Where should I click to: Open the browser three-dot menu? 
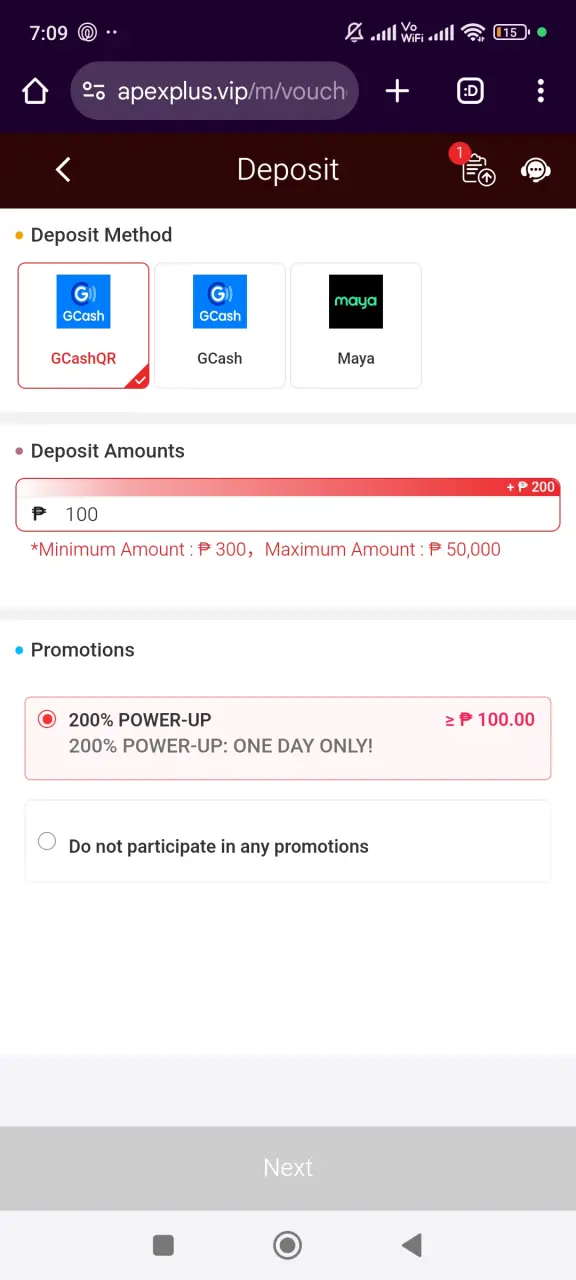(540, 91)
